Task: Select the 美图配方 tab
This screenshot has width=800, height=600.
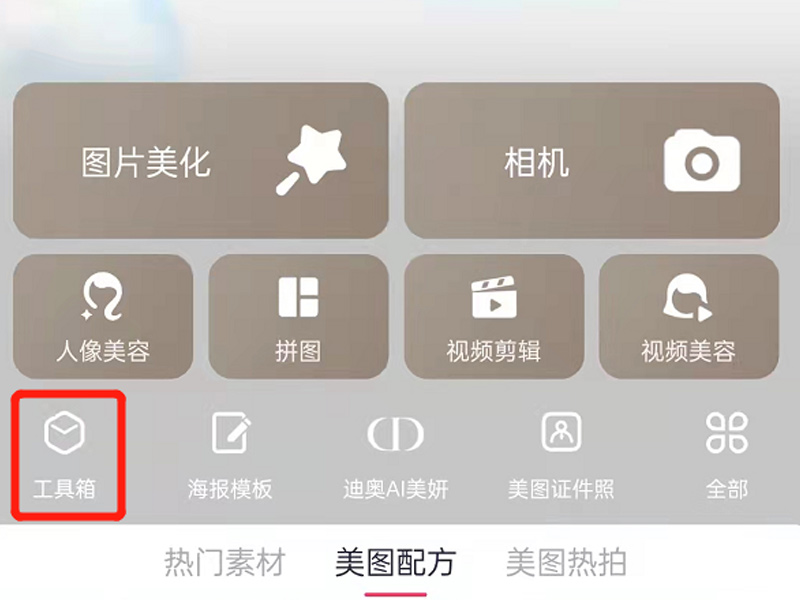Action: tap(395, 562)
